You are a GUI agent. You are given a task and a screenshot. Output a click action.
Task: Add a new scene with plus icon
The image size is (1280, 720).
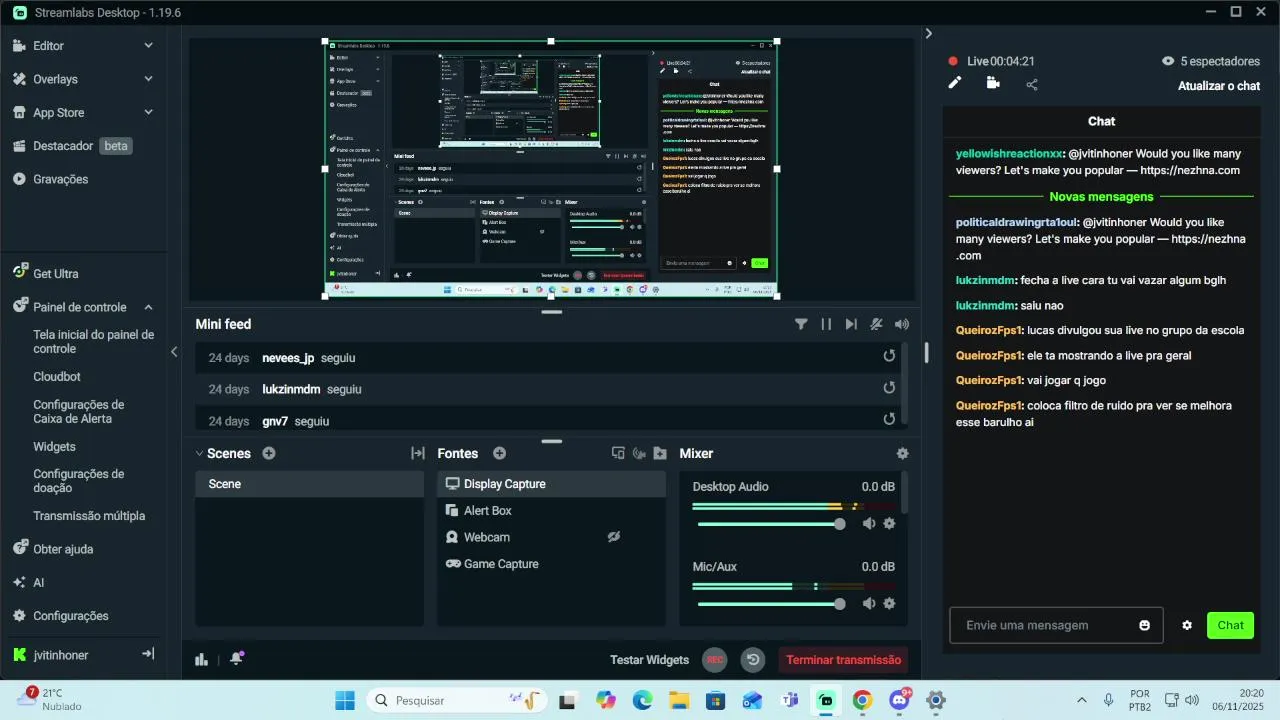click(x=269, y=453)
